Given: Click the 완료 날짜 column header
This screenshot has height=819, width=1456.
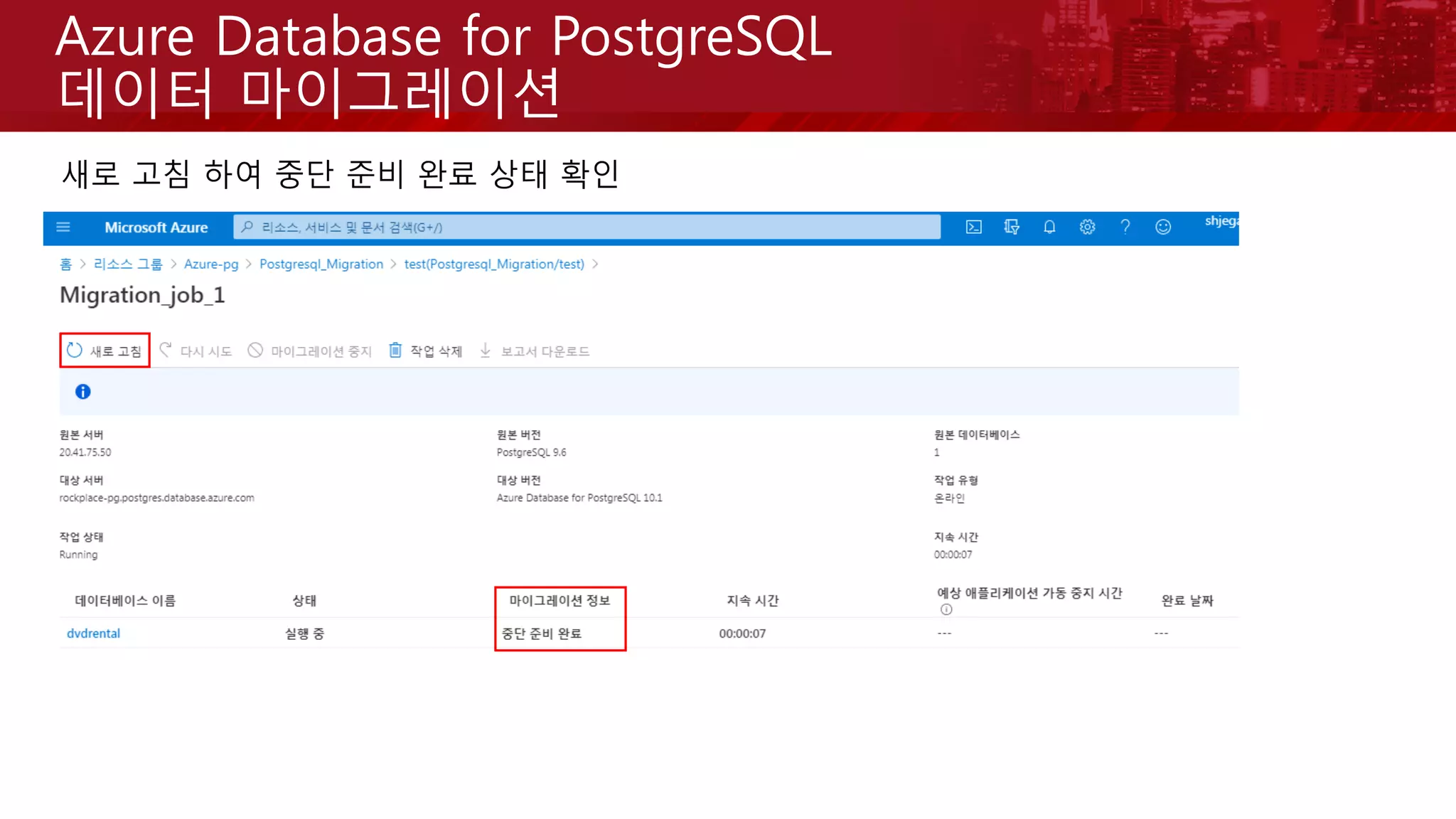Looking at the screenshot, I should (x=1187, y=601).
